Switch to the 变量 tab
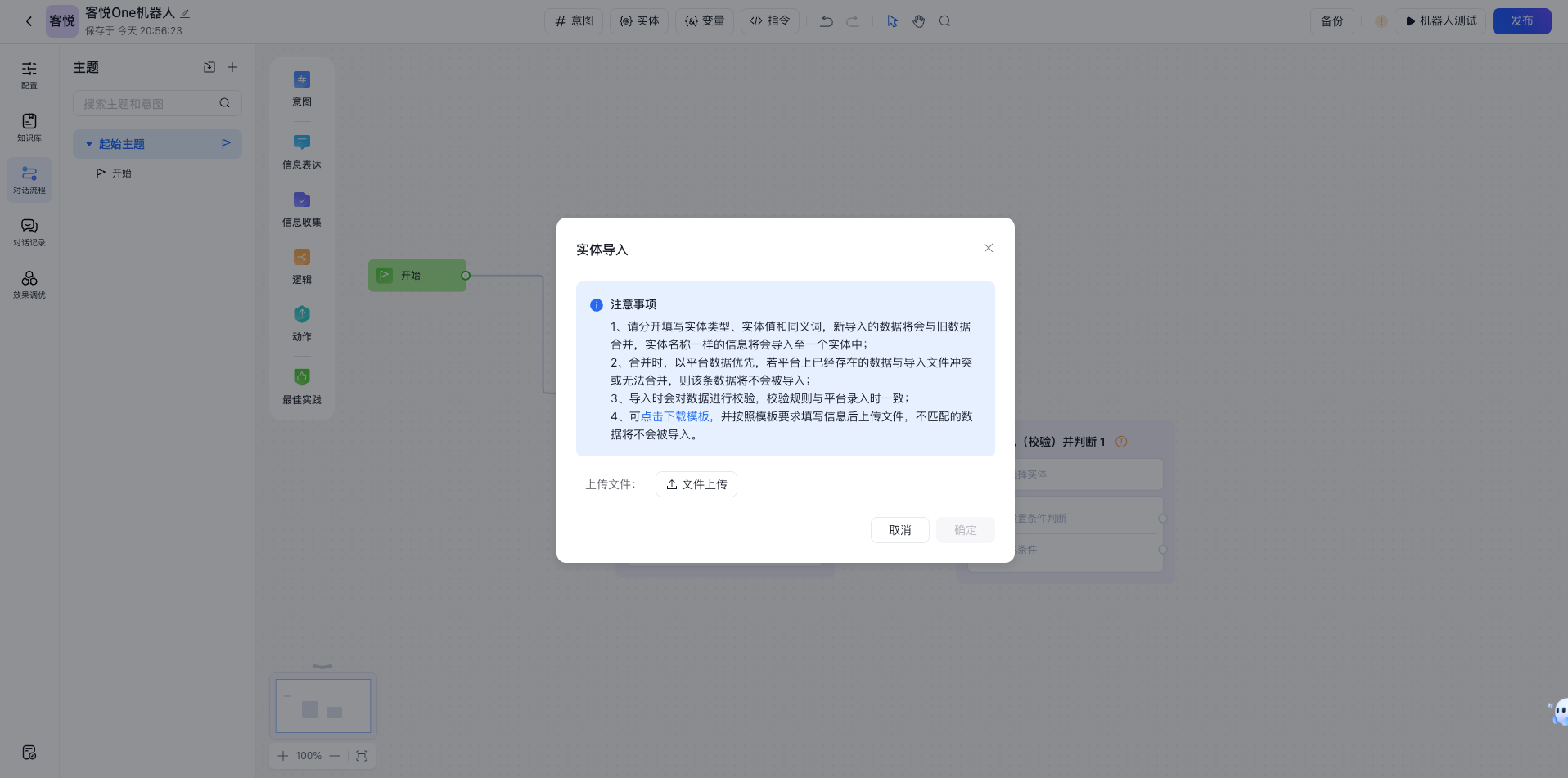This screenshot has height=778, width=1568. (x=704, y=20)
